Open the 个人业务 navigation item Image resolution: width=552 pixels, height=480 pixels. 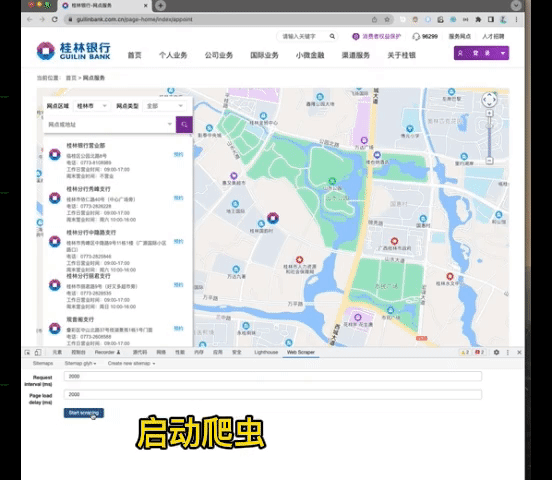[x=173, y=55]
